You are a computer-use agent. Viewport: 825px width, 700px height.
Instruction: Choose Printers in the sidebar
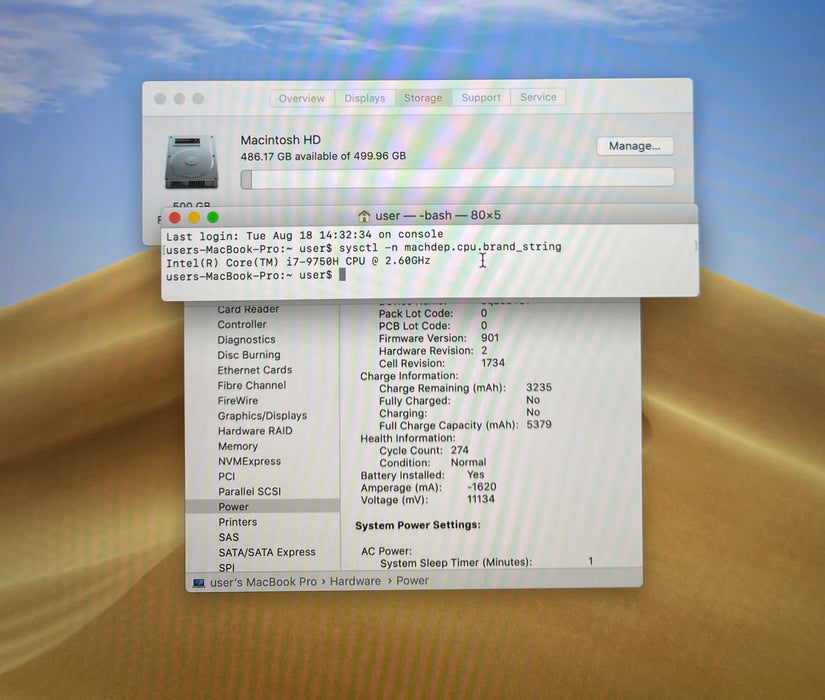238,522
